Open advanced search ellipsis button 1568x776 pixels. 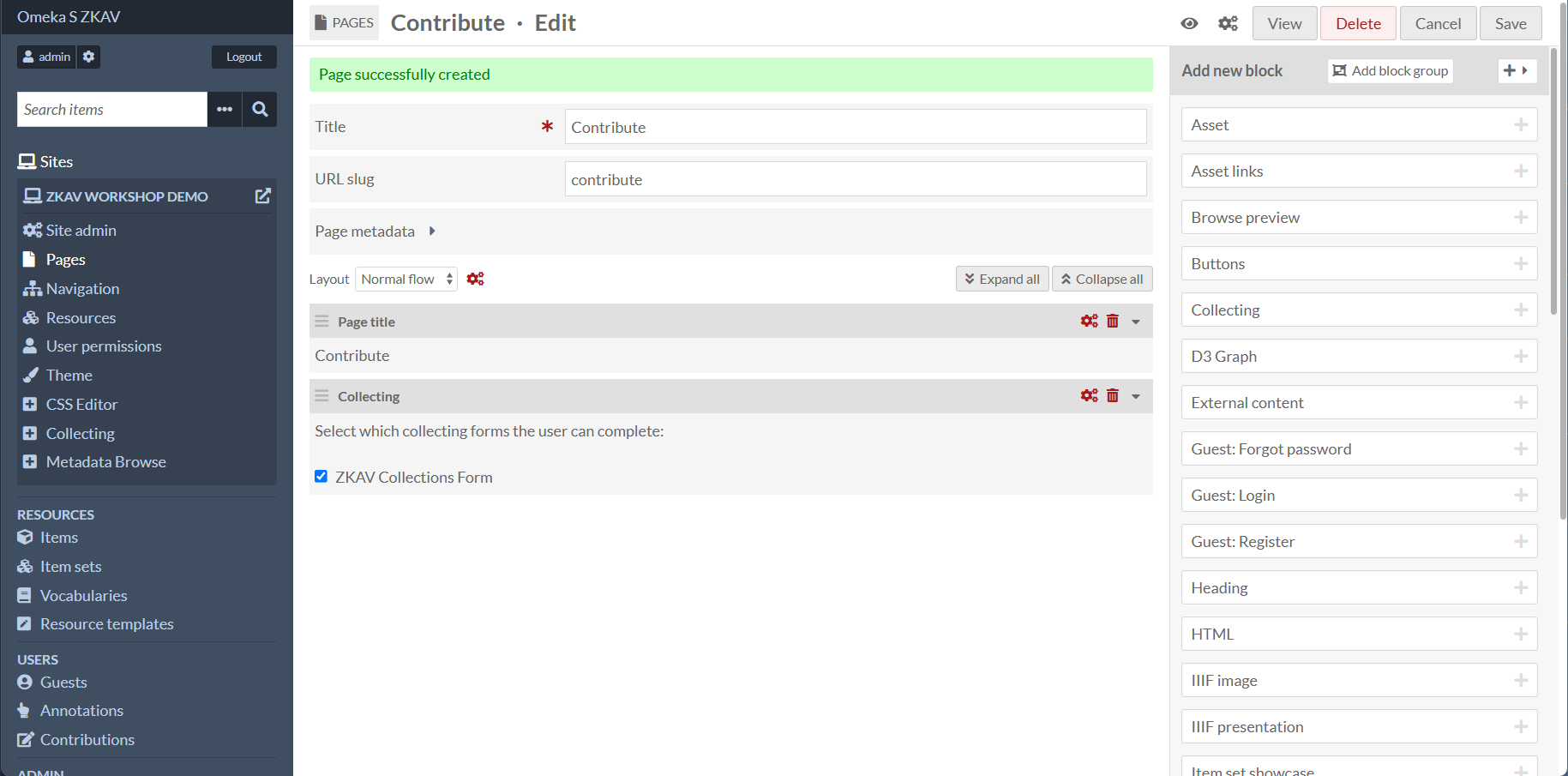point(225,109)
